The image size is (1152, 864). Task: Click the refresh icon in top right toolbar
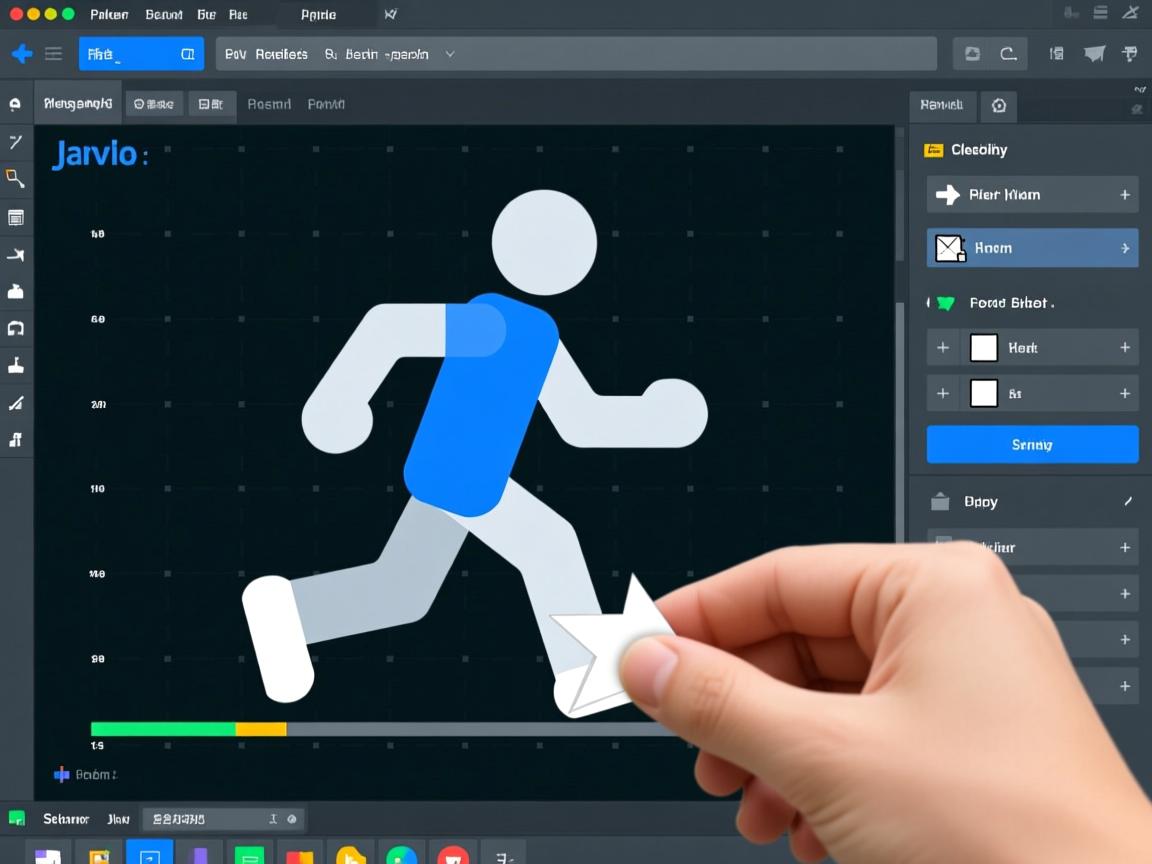1008,54
